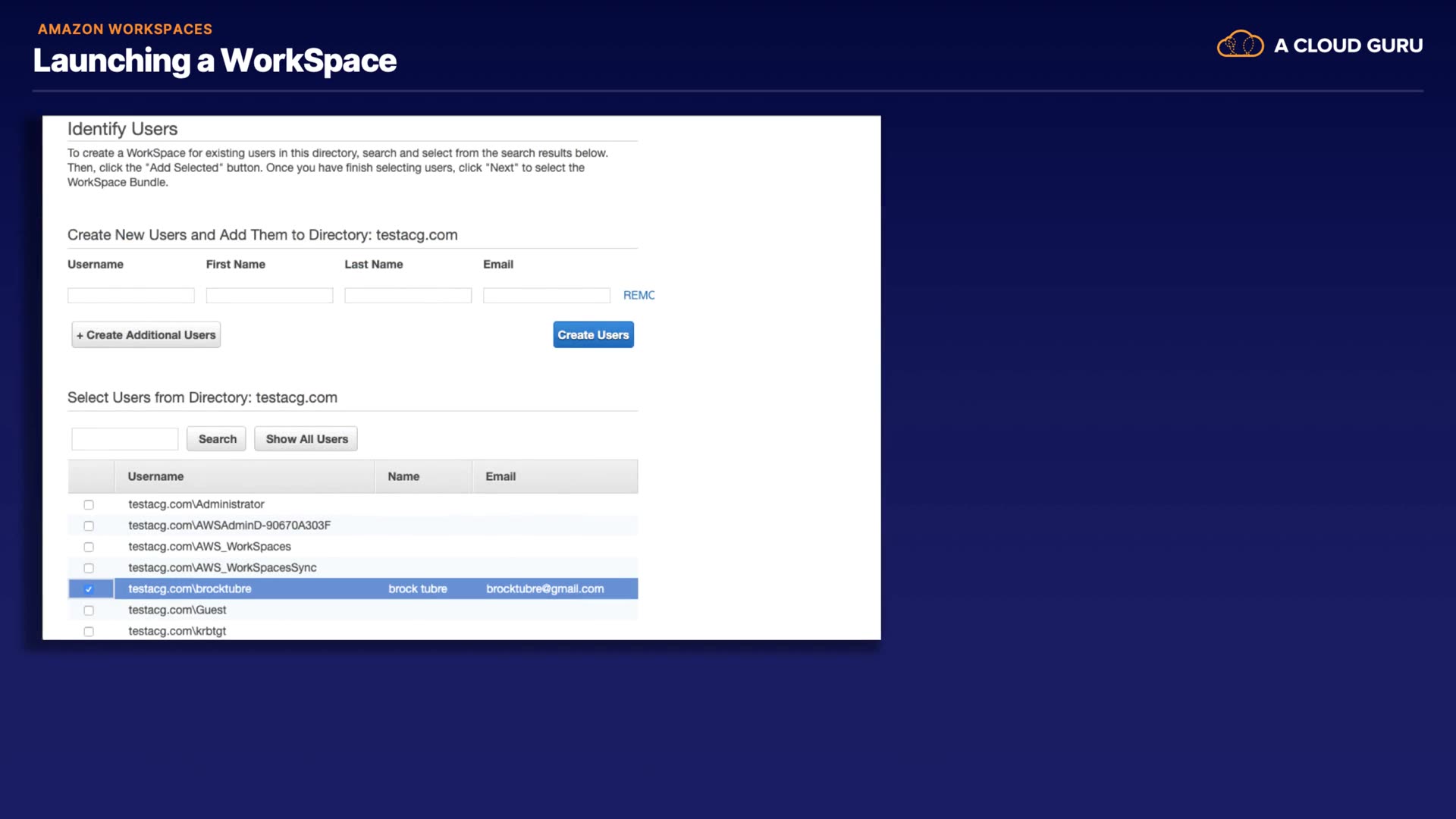Click + Create Additional Users button
The height and width of the screenshot is (819, 1456).
point(146,335)
